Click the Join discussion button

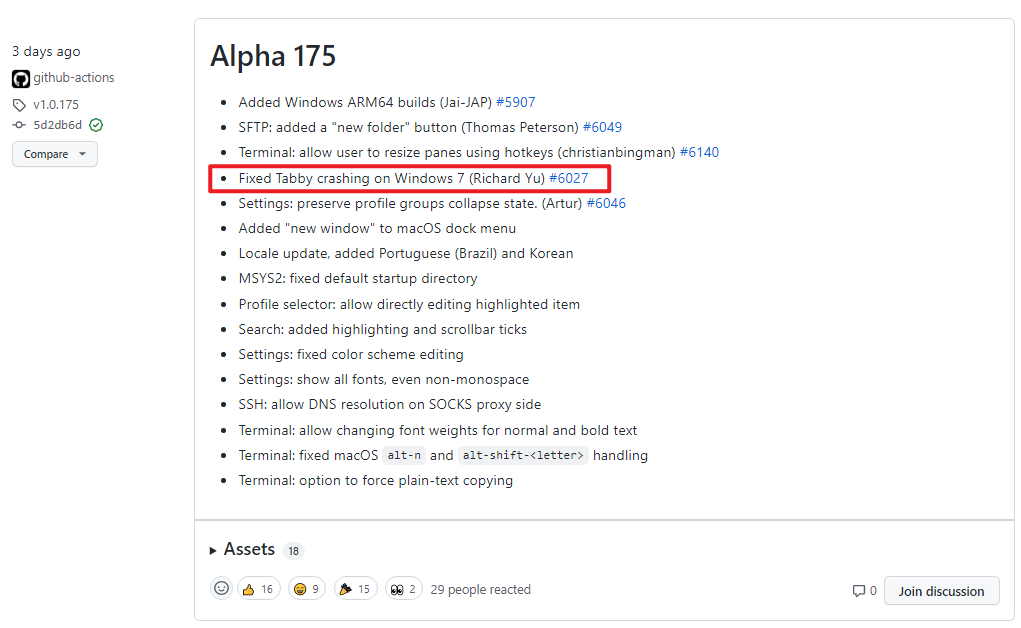tap(942, 591)
